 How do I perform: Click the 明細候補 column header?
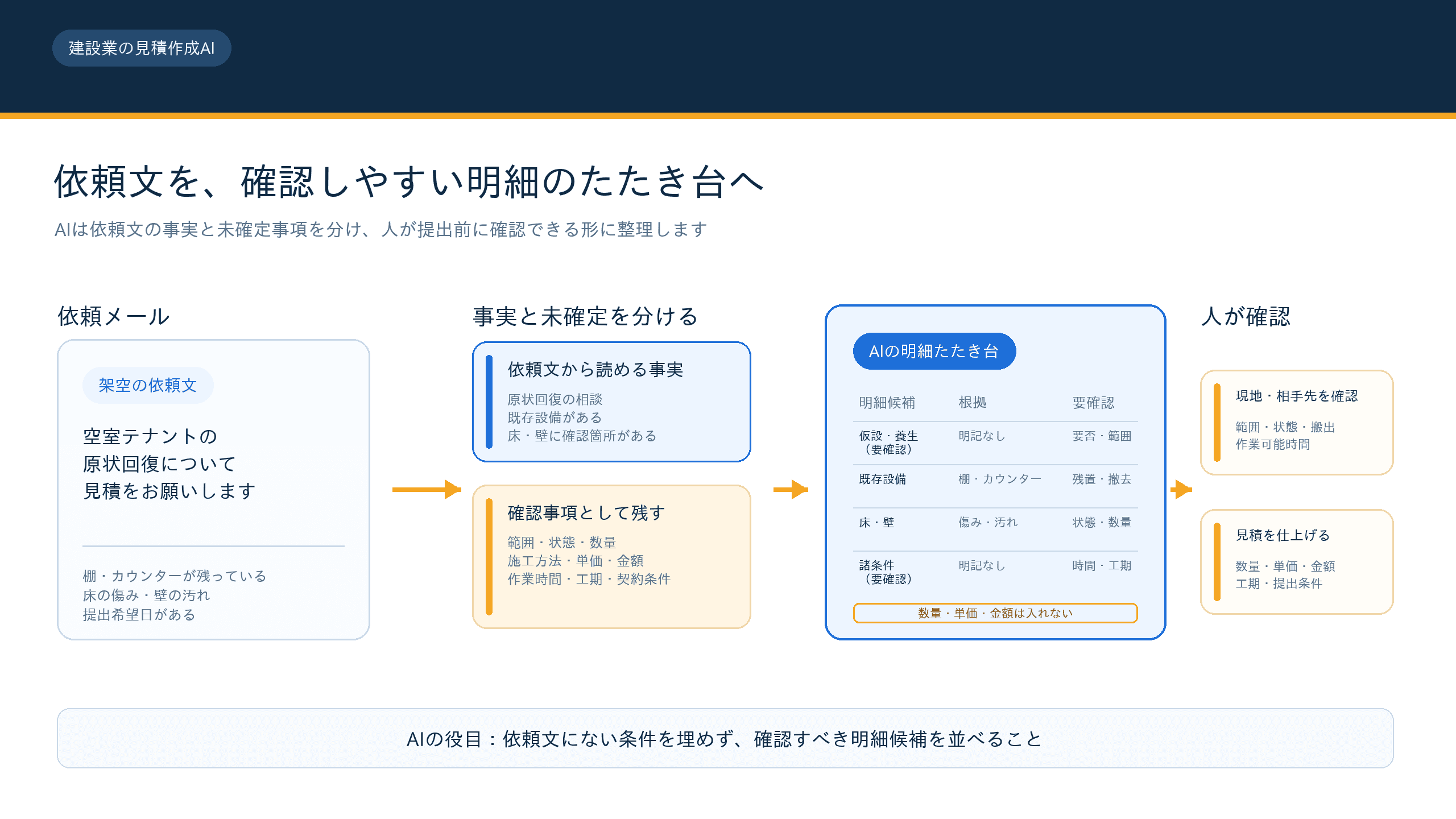pos(887,403)
